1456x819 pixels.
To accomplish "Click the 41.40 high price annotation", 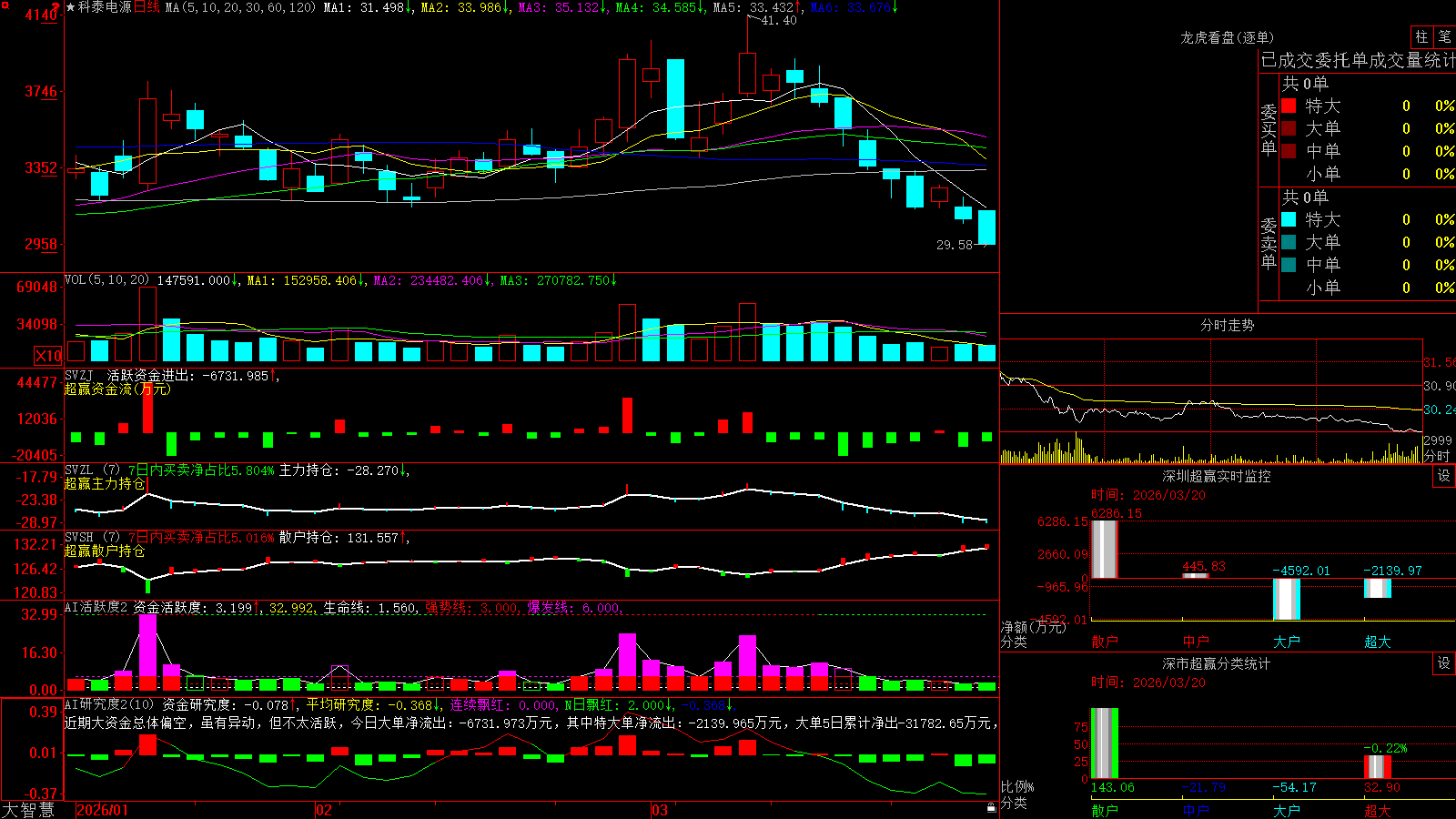I will click(779, 21).
